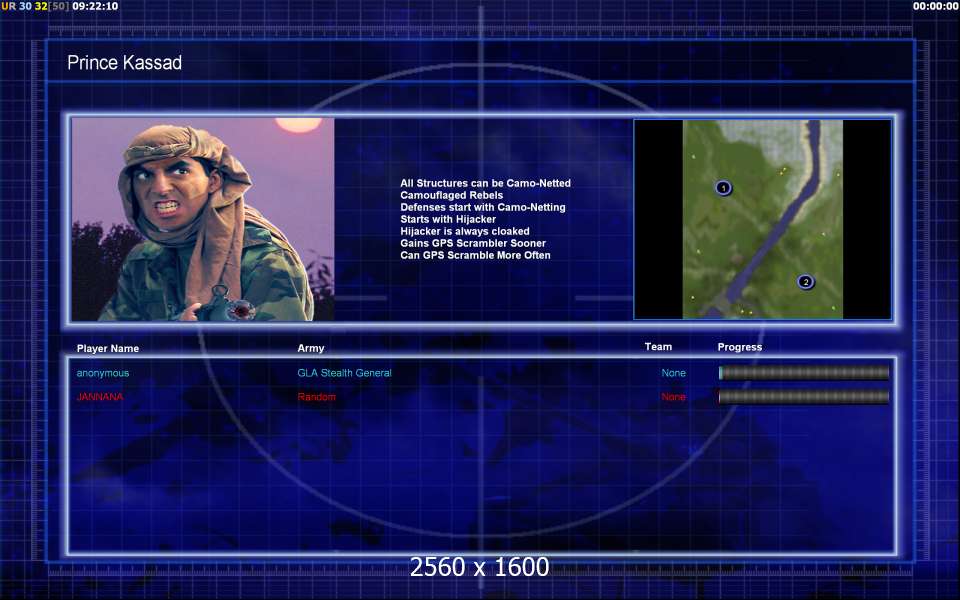Click the Army column header
The height and width of the screenshot is (600, 960).
pos(311,348)
